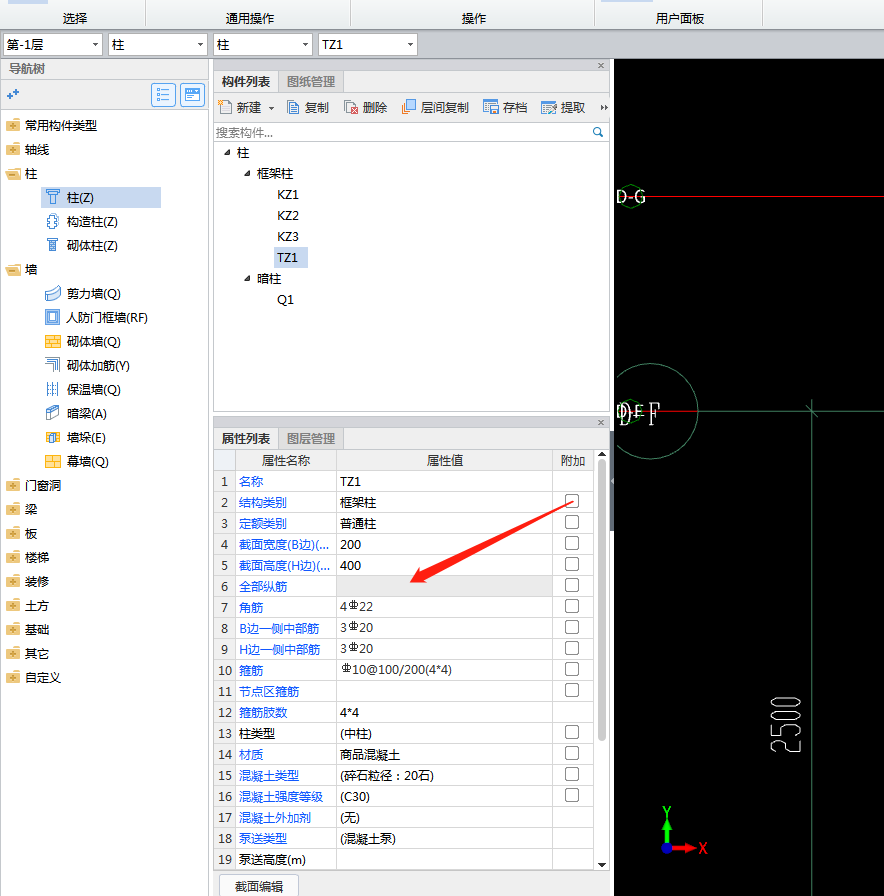This screenshot has height=896, width=884.
Task: Click the 截面编辑 button
Action: [x=258, y=886]
